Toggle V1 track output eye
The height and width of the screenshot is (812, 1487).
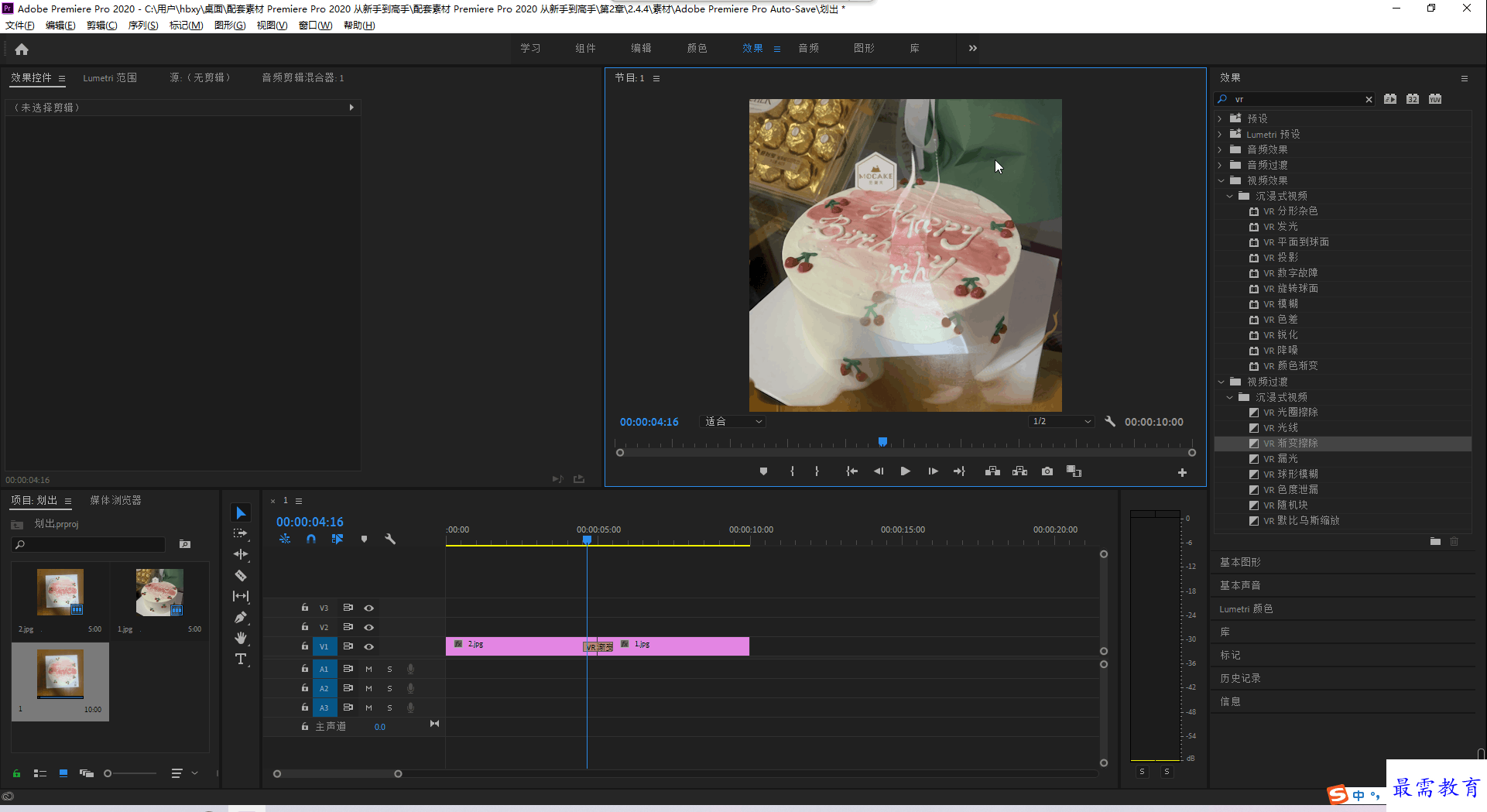[369, 646]
